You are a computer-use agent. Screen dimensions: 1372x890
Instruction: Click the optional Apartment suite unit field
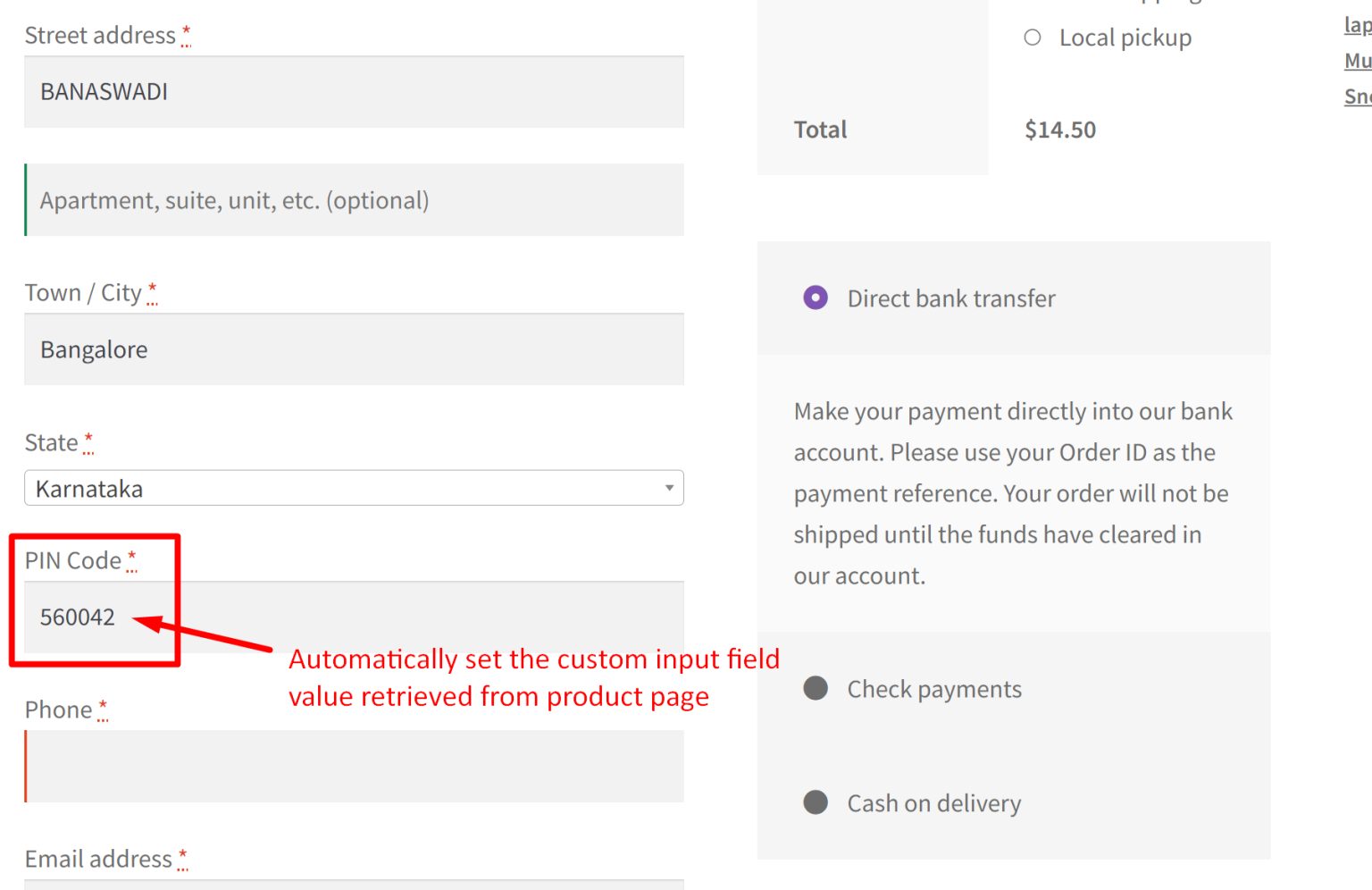click(x=354, y=199)
